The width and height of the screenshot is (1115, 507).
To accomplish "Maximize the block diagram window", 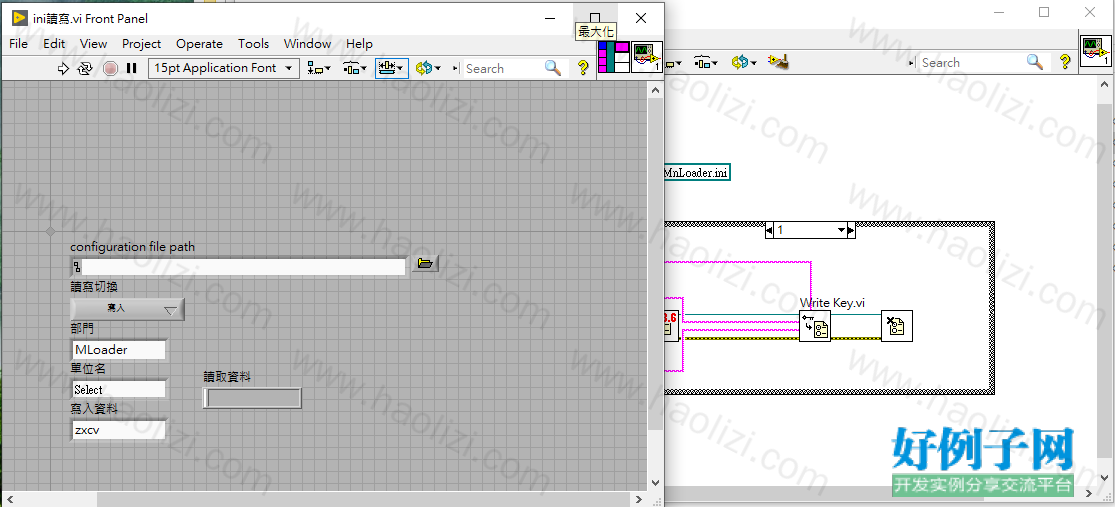I will (1044, 12).
